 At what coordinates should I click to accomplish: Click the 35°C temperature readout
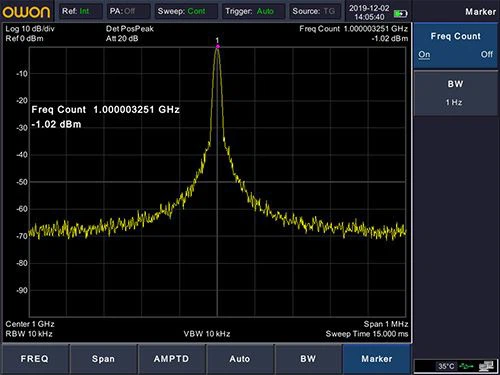[x=446, y=366]
